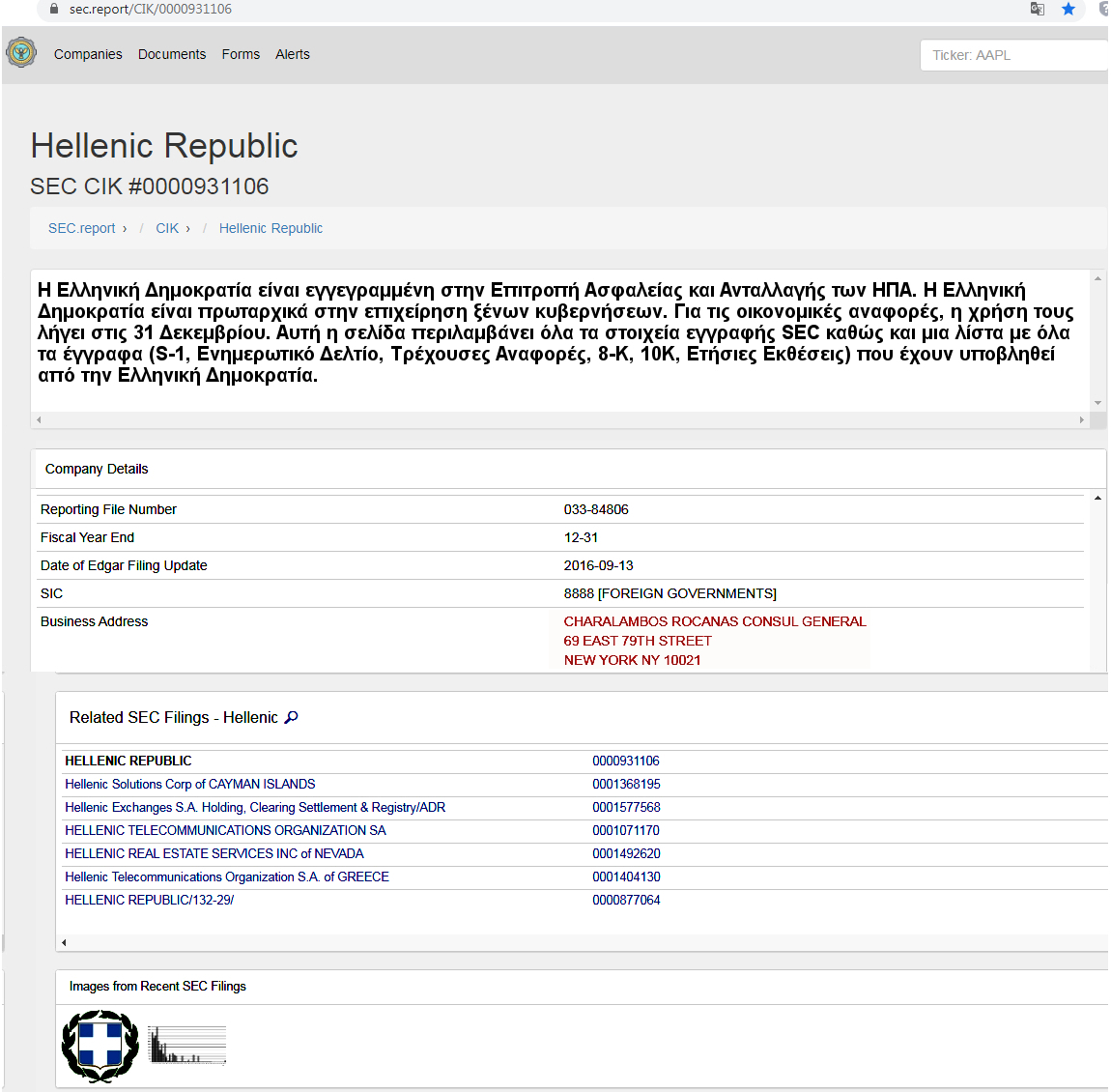Image resolution: width=1111 pixels, height=1092 pixels.
Task: Click the browser translate page icon
Action: [1038, 10]
